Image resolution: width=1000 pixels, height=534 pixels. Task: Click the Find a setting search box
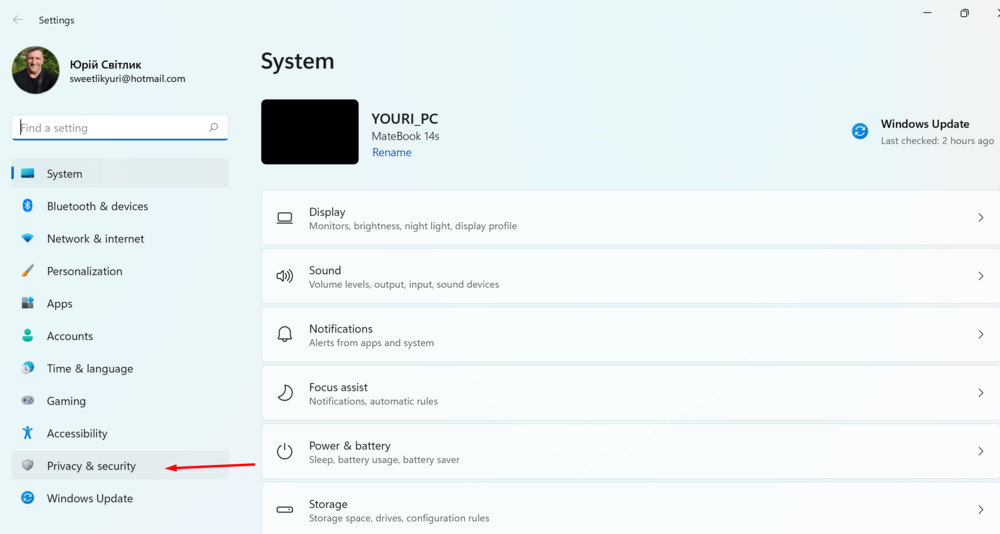[110, 128]
